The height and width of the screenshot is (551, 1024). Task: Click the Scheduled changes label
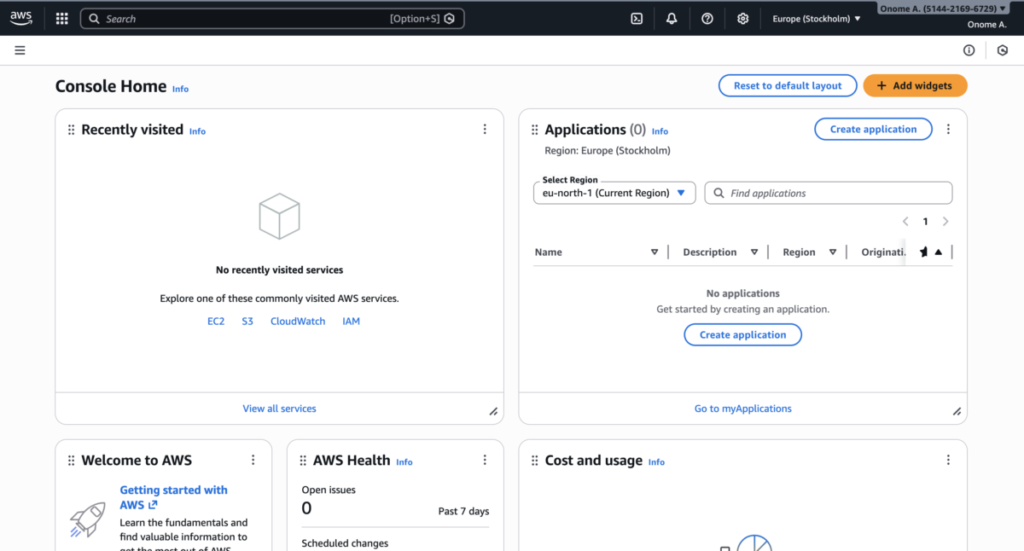345,543
